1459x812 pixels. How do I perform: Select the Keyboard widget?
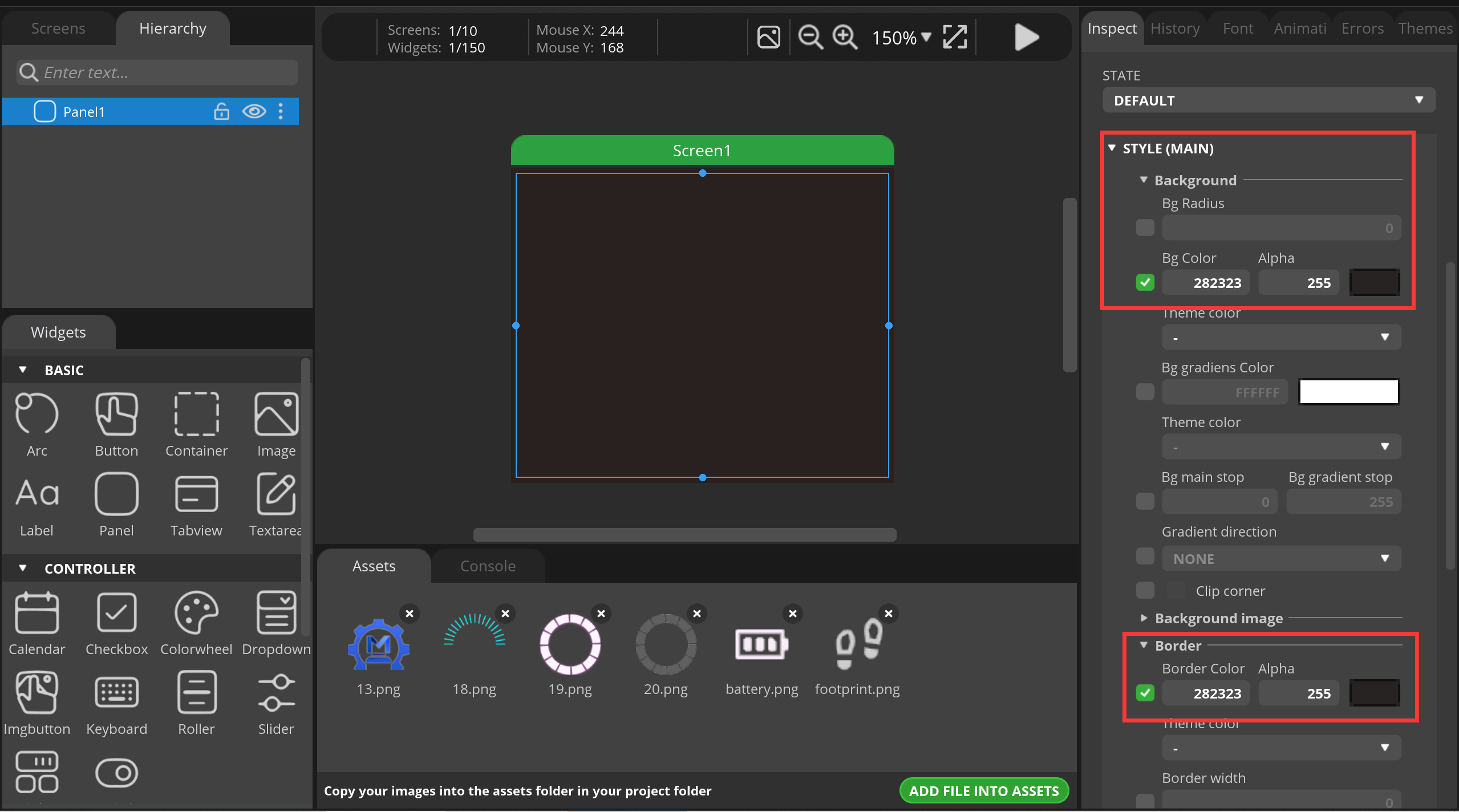[x=116, y=703]
